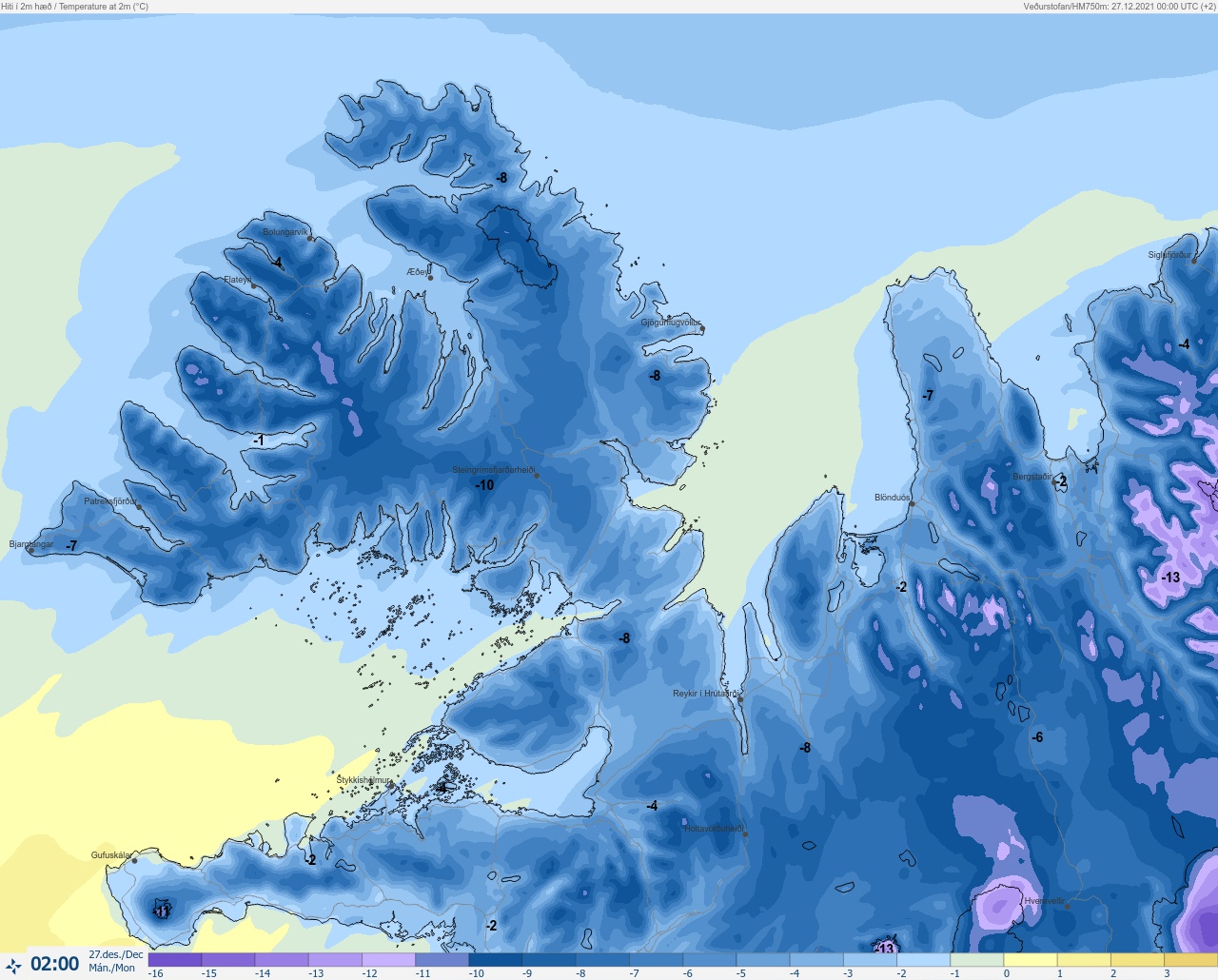Click the -6 reading on the map
Image resolution: width=1218 pixels, height=980 pixels.
pos(1037,737)
